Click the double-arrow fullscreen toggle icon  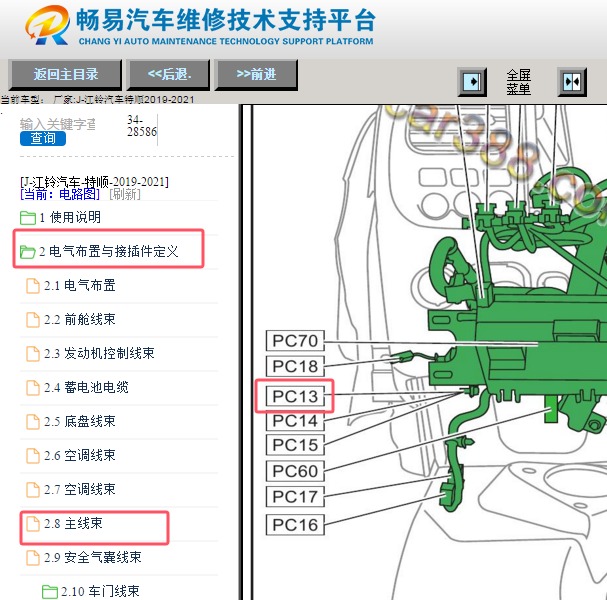click(x=572, y=82)
